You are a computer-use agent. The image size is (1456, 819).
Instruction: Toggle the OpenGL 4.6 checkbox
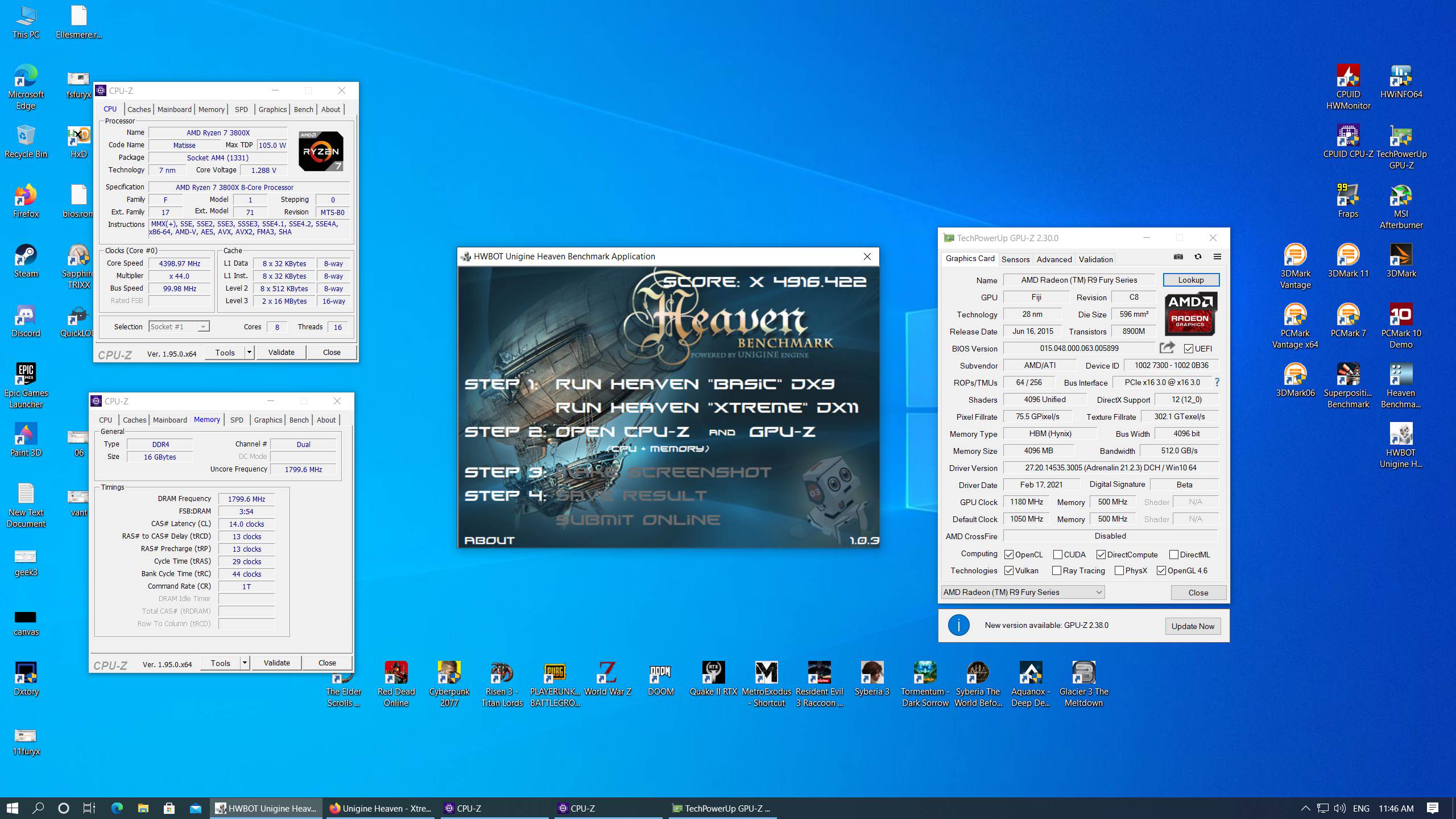(x=1161, y=570)
